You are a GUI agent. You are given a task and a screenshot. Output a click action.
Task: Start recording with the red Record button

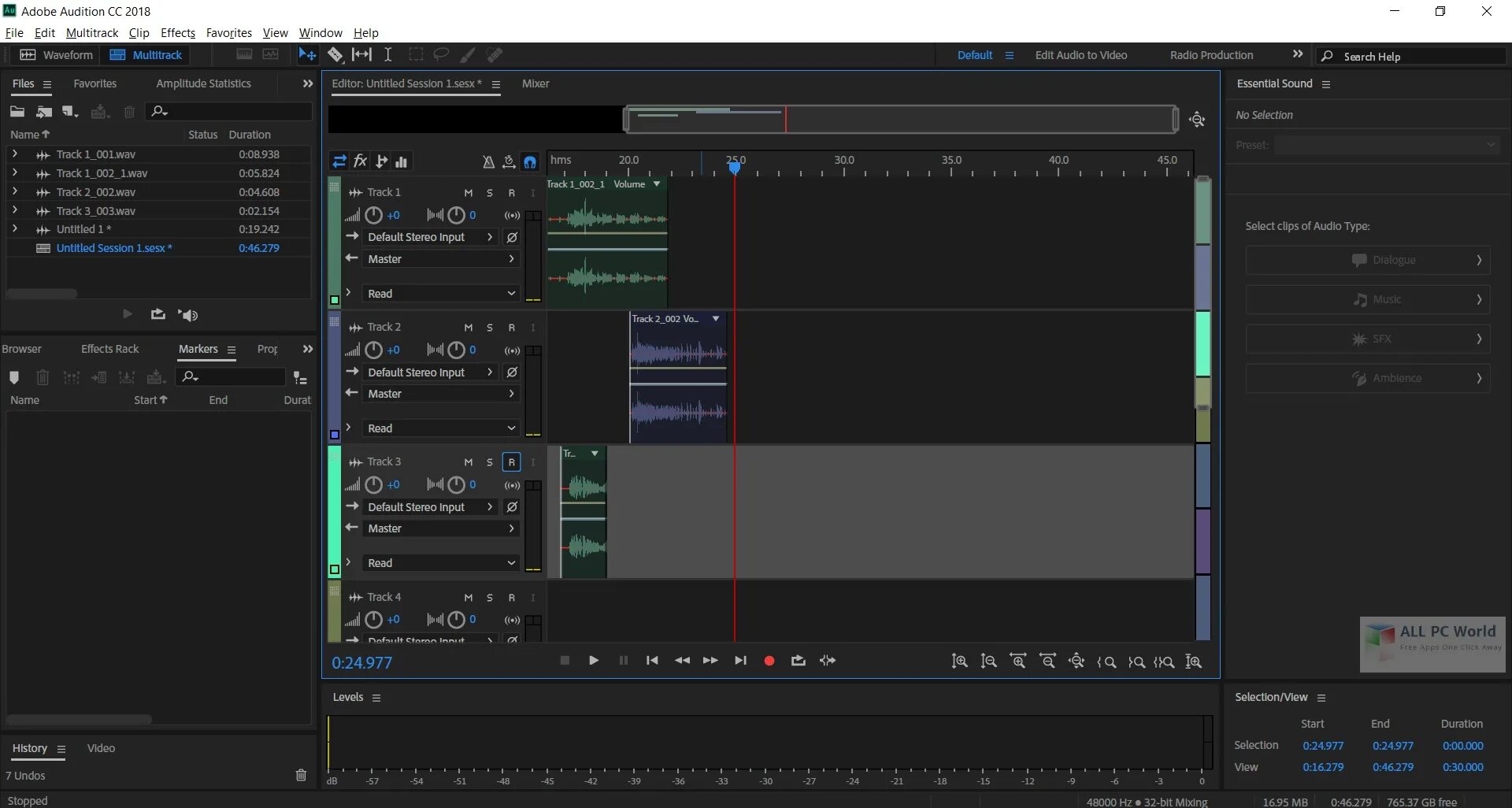(769, 661)
